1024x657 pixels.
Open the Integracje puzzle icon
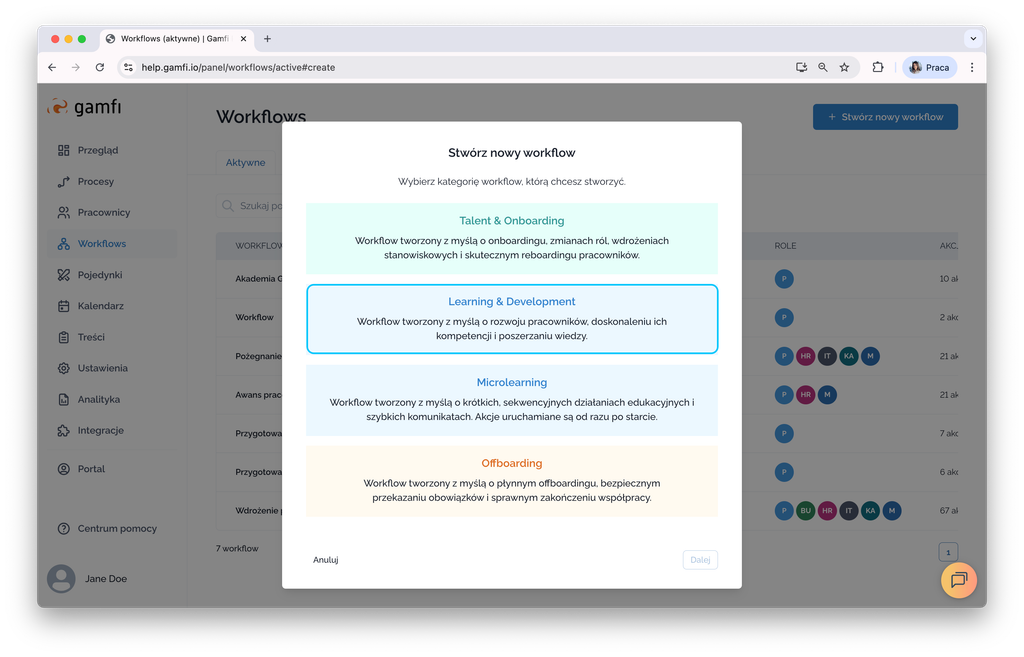pos(64,431)
